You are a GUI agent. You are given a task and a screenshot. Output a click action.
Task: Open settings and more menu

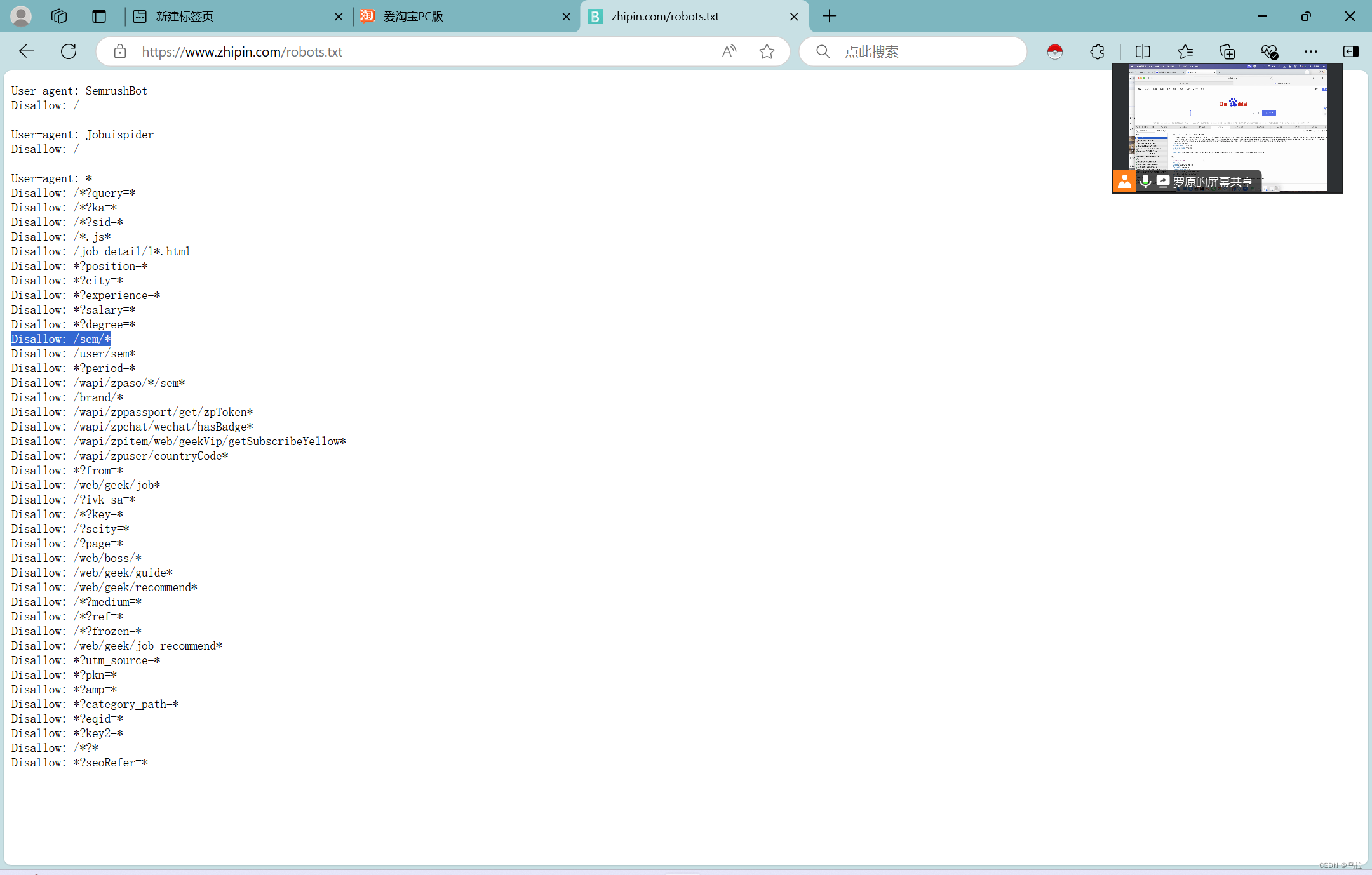tap(1310, 51)
